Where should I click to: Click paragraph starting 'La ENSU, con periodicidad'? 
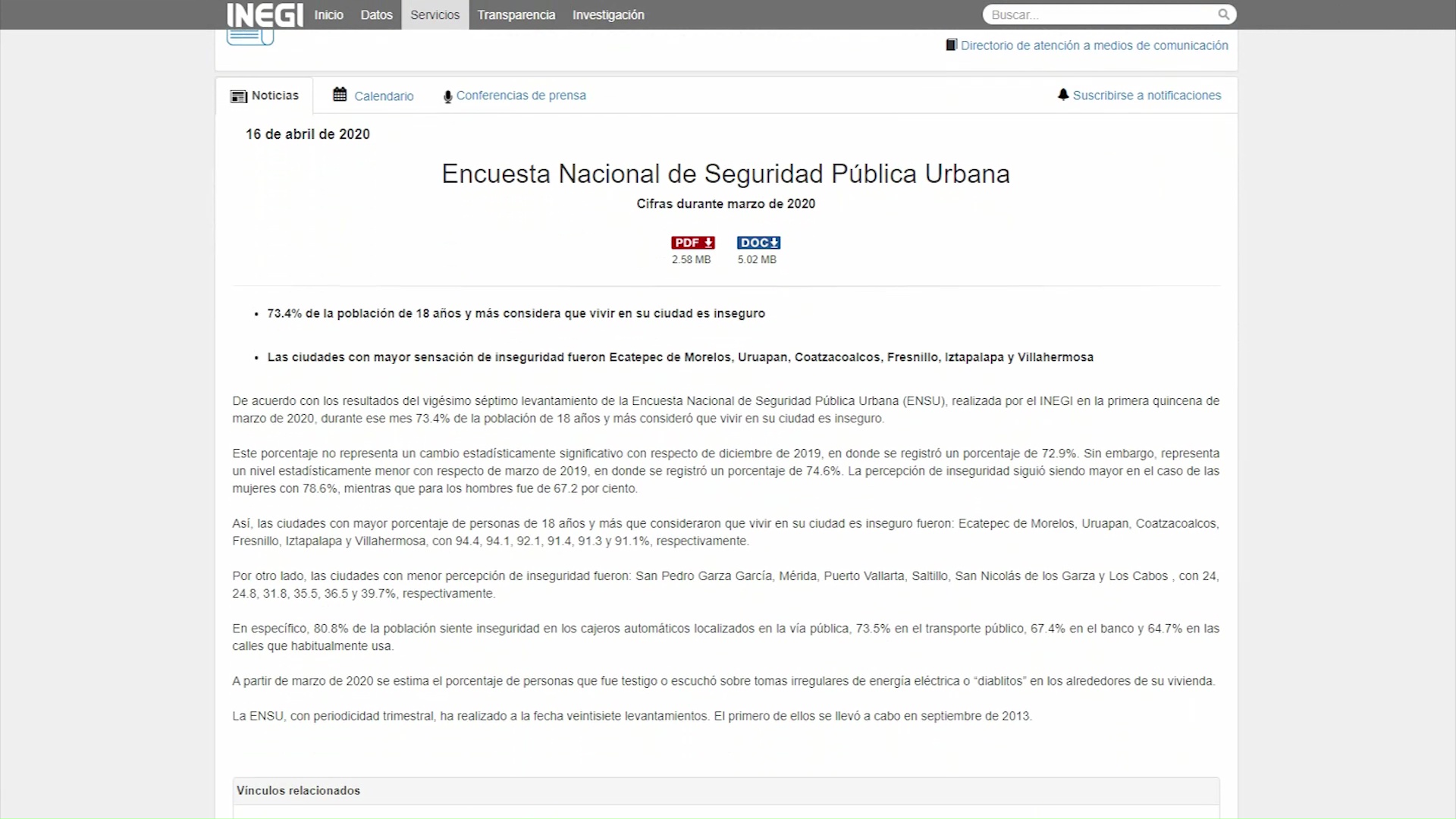tap(632, 716)
